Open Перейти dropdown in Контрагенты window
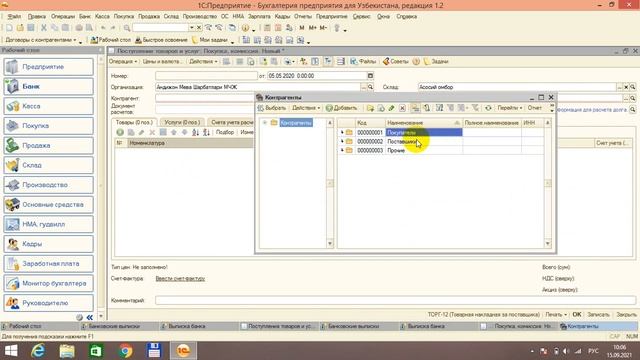Viewport: 640px width, 360px height. (510, 108)
